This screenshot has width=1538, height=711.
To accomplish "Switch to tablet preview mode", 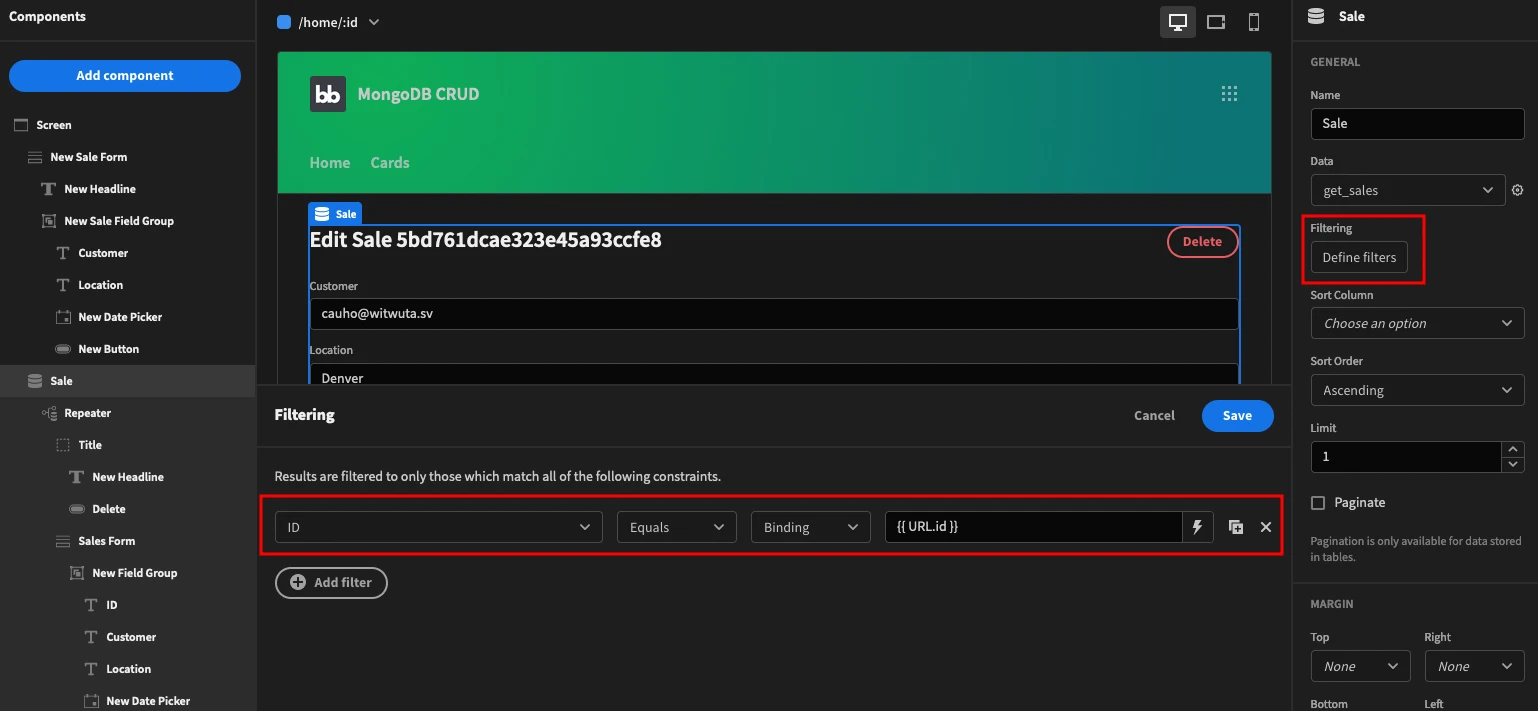I will coord(1216,22).
